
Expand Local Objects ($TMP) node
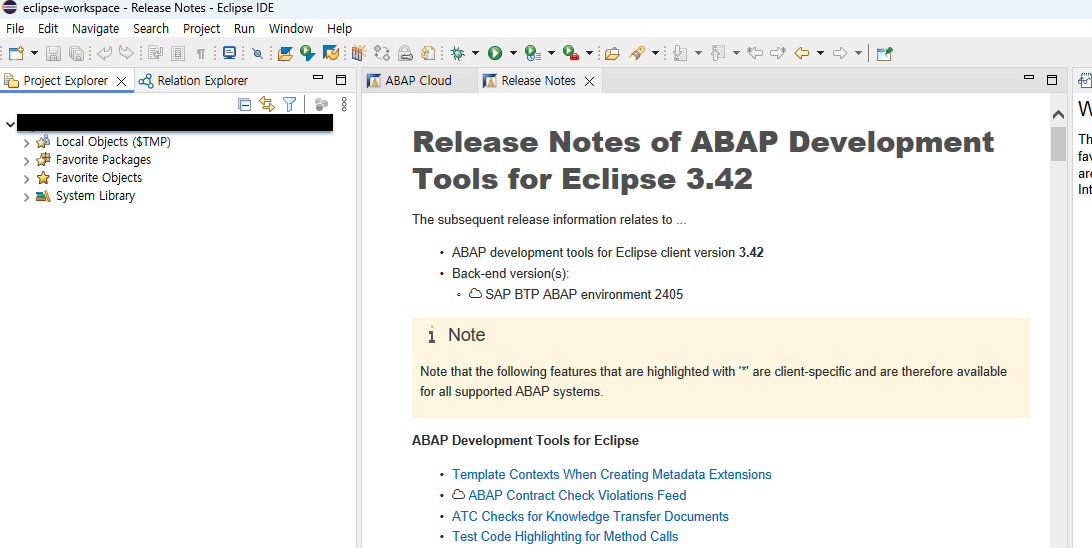(26, 143)
